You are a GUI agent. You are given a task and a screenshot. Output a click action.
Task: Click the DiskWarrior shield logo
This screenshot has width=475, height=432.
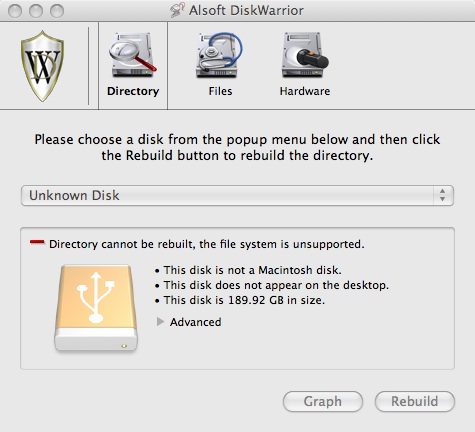click(x=43, y=66)
